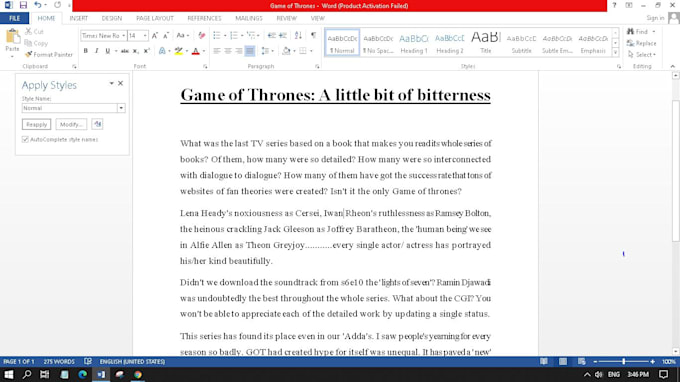Image resolution: width=680 pixels, height=382 pixels.
Task: Toggle italic formatting
Action: click(96, 51)
